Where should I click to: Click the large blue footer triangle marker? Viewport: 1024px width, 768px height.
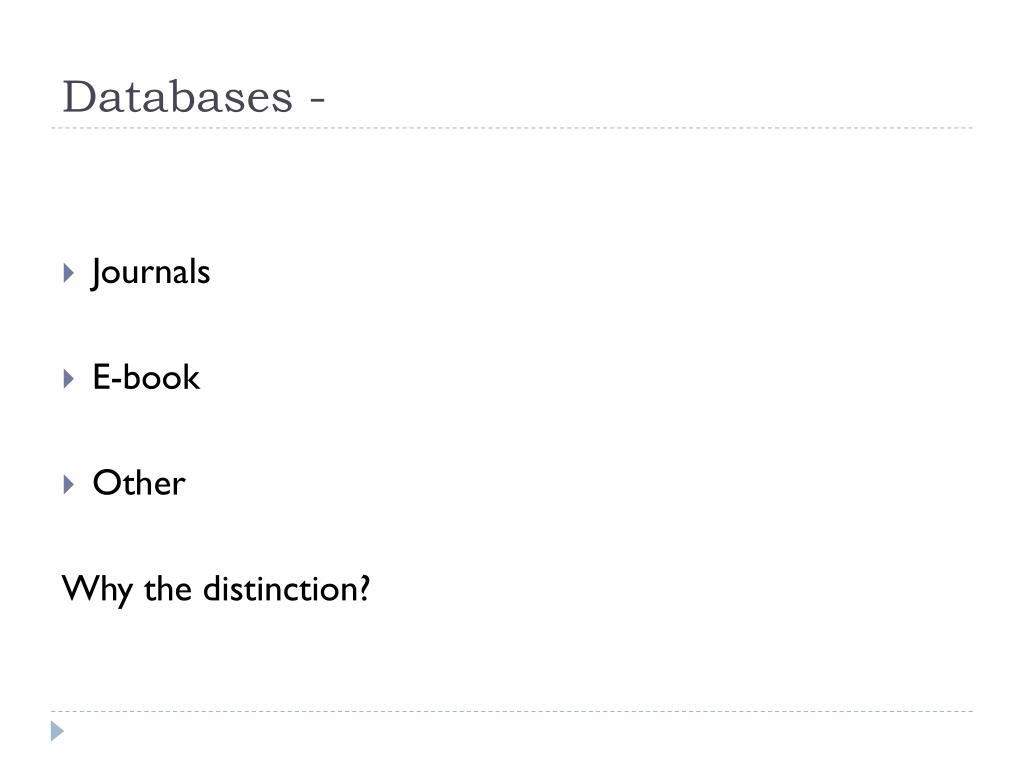click(x=57, y=731)
